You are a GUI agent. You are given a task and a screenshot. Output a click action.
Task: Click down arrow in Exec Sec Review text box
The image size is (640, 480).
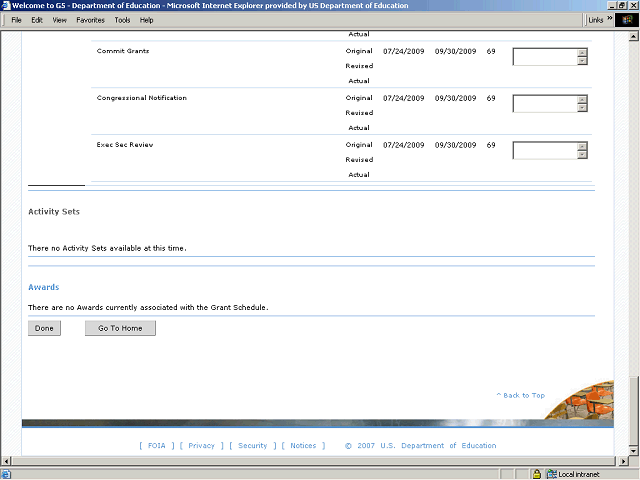(582, 155)
